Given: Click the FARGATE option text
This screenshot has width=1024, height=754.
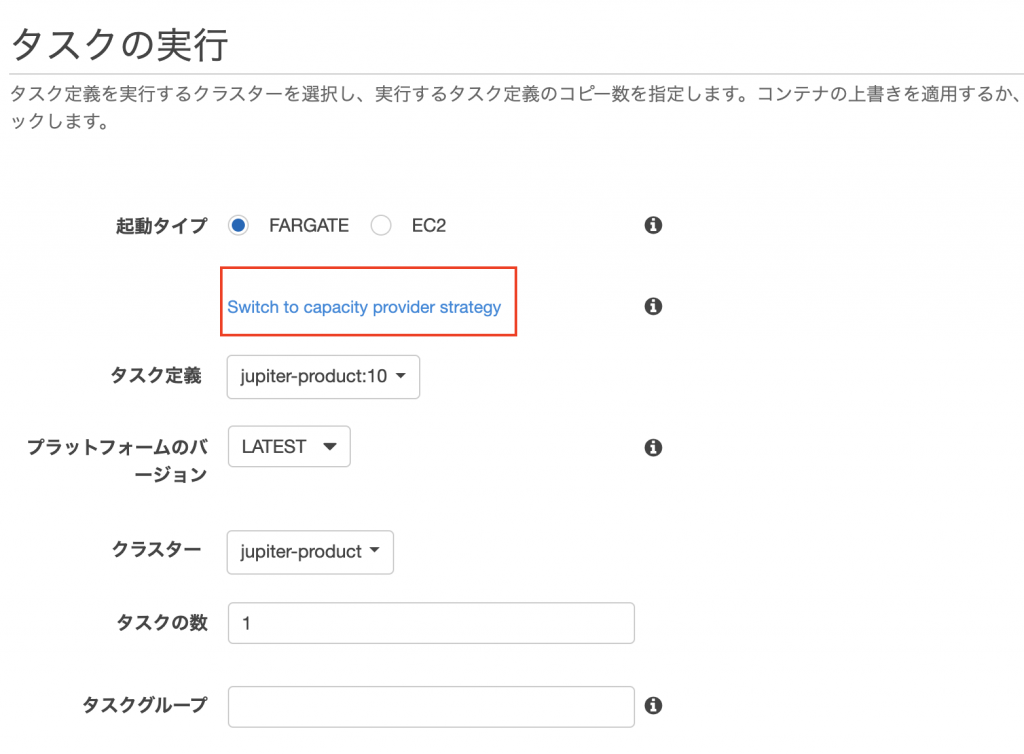Looking at the screenshot, I should point(309,226).
